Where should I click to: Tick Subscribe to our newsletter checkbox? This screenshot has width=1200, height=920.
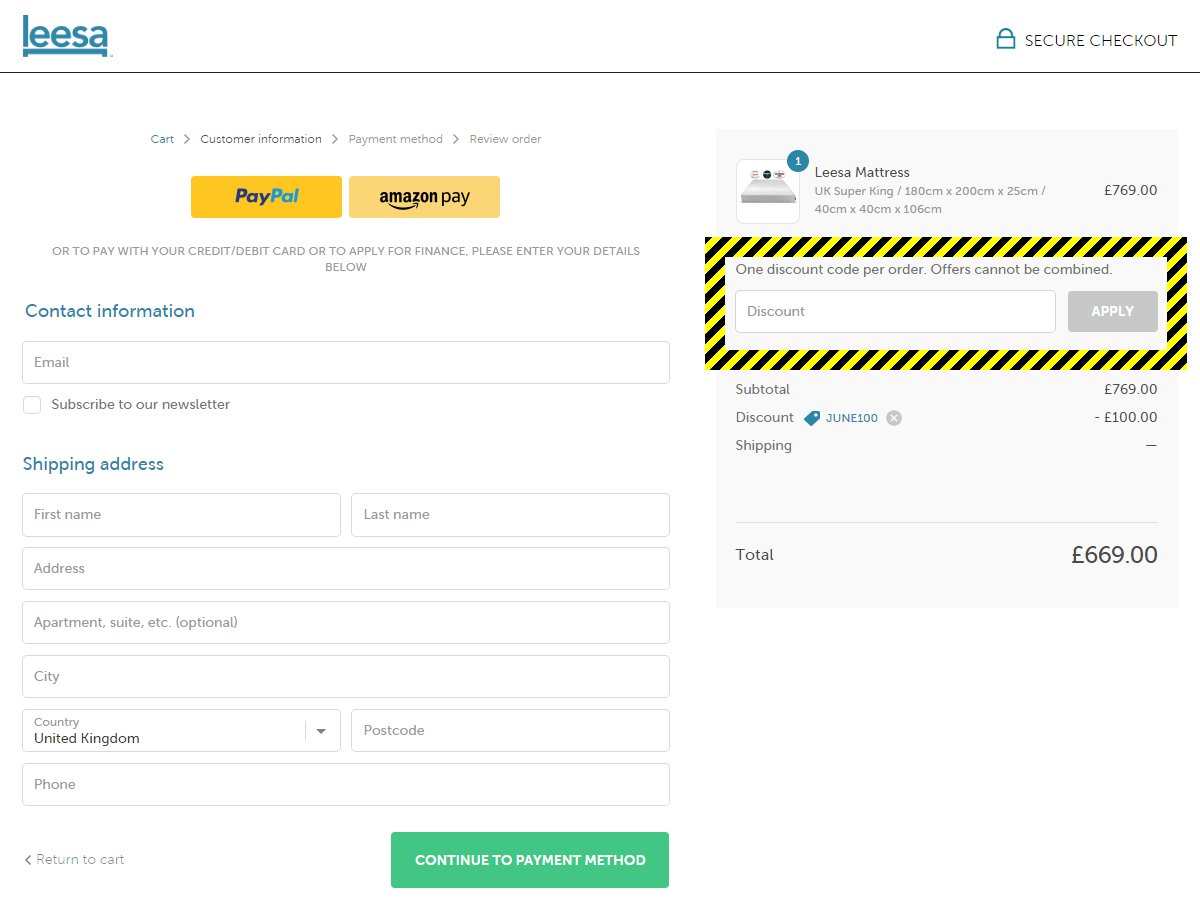point(32,405)
